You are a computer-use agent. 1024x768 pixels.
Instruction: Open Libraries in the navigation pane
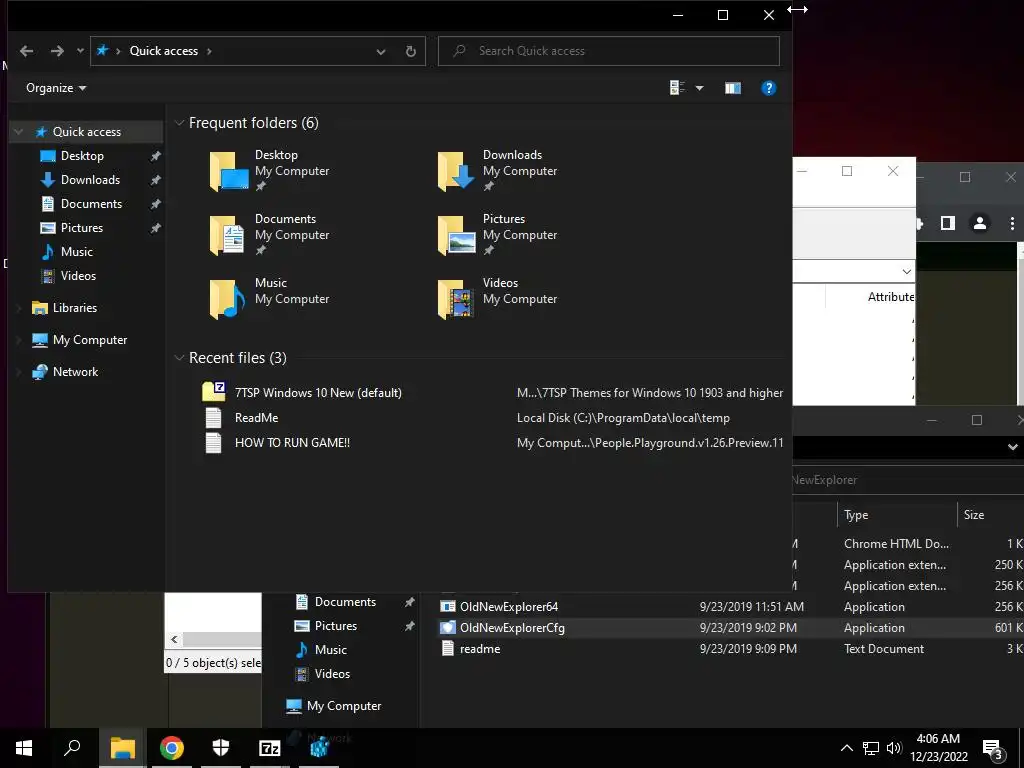[x=74, y=308]
